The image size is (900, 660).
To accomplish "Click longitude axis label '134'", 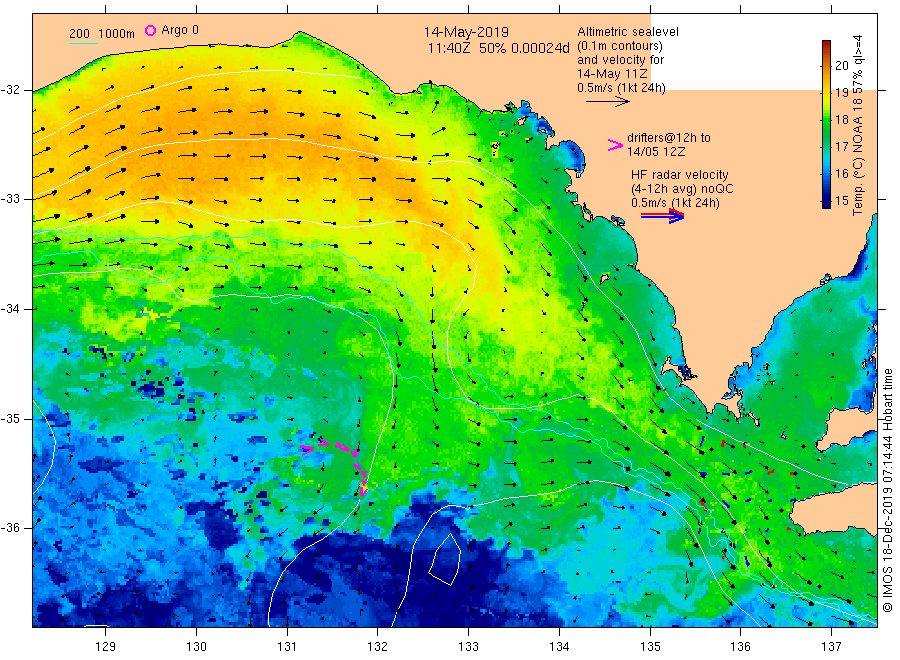I will pos(559,647).
